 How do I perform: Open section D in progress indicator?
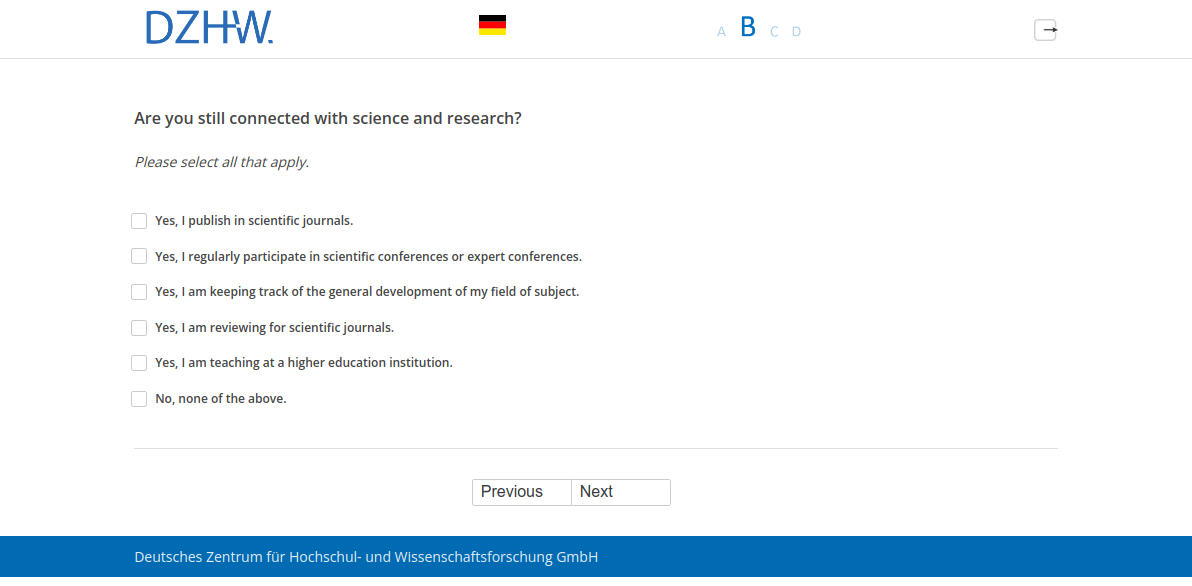(x=797, y=32)
